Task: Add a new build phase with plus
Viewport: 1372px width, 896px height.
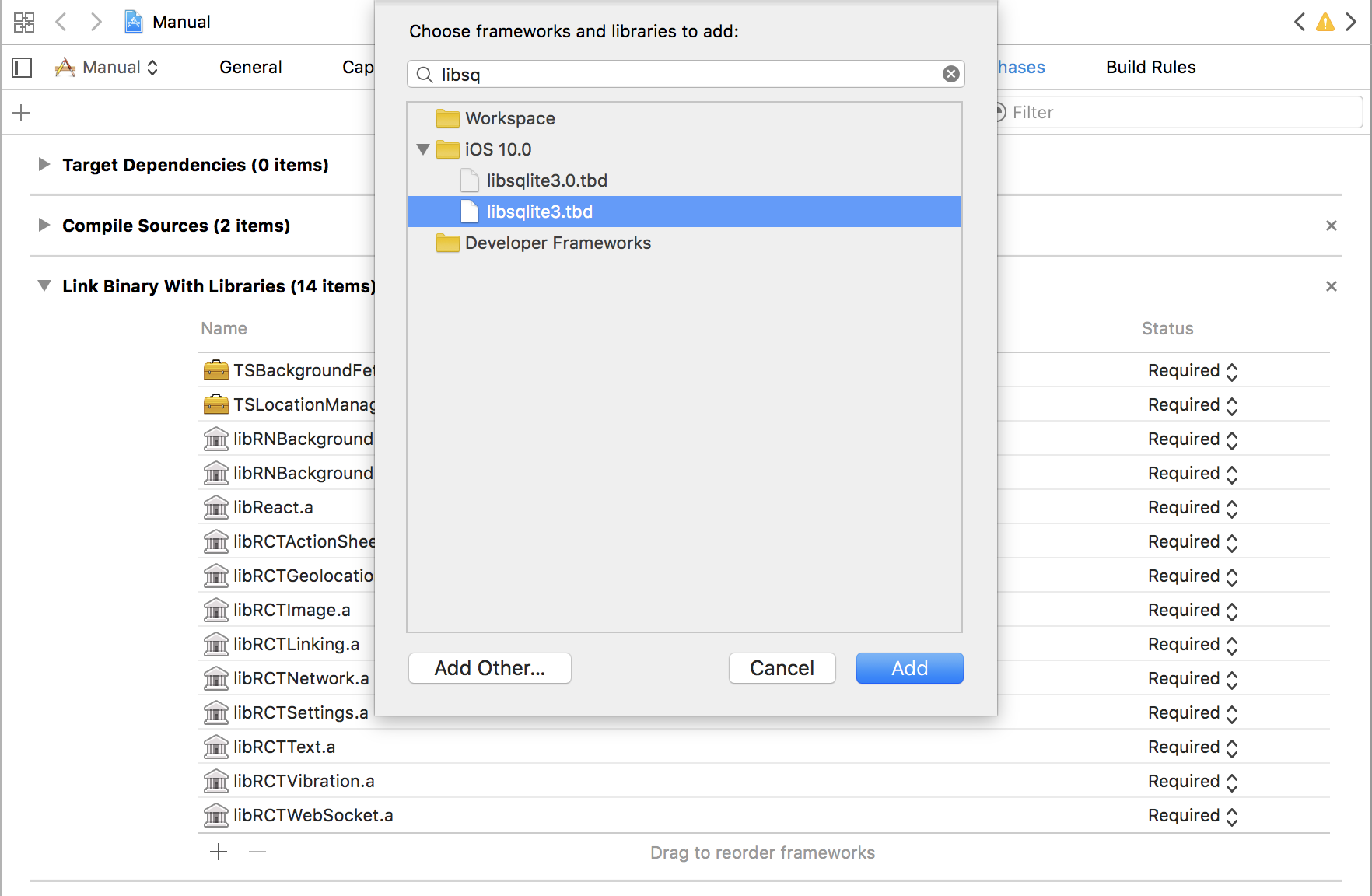Action: point(22,113)
